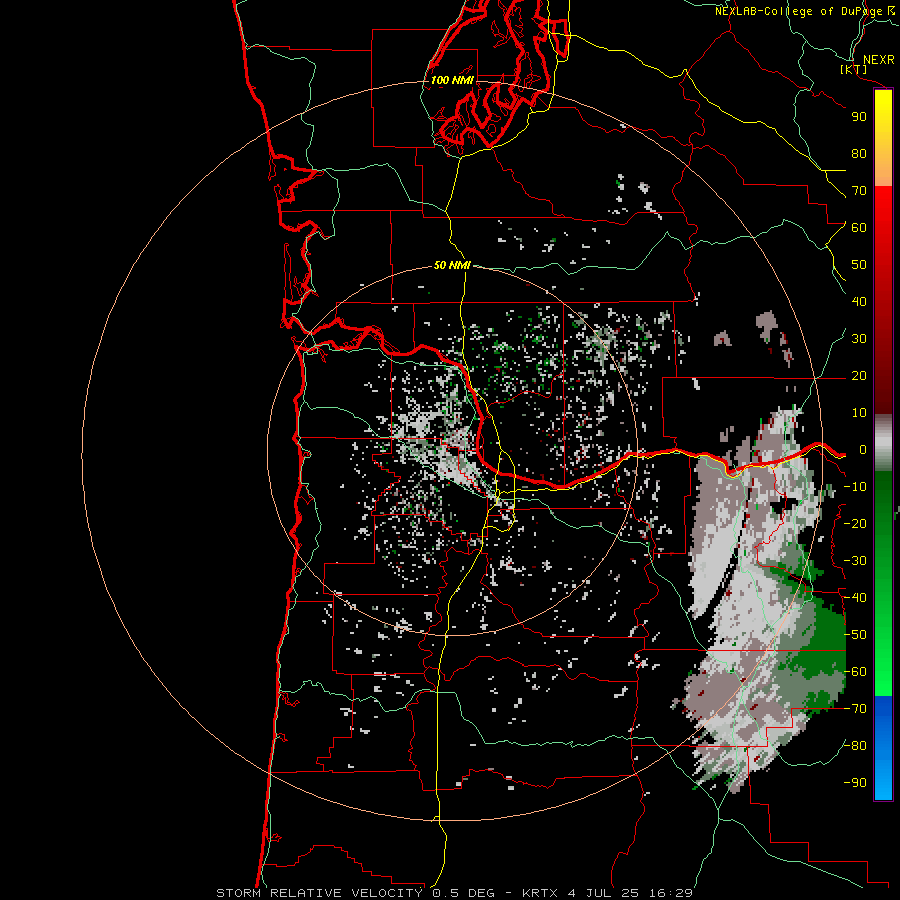Screen dimensions: 900x900
Task: Click the 50 value on velocity scale
Action: click(x=859, y=265)
